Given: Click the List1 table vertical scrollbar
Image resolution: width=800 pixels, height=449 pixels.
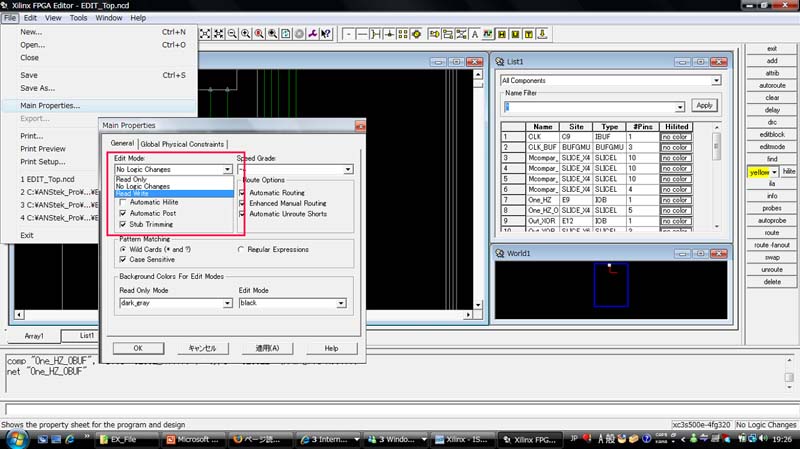Looking at the screenshot, I should (716, 177).
